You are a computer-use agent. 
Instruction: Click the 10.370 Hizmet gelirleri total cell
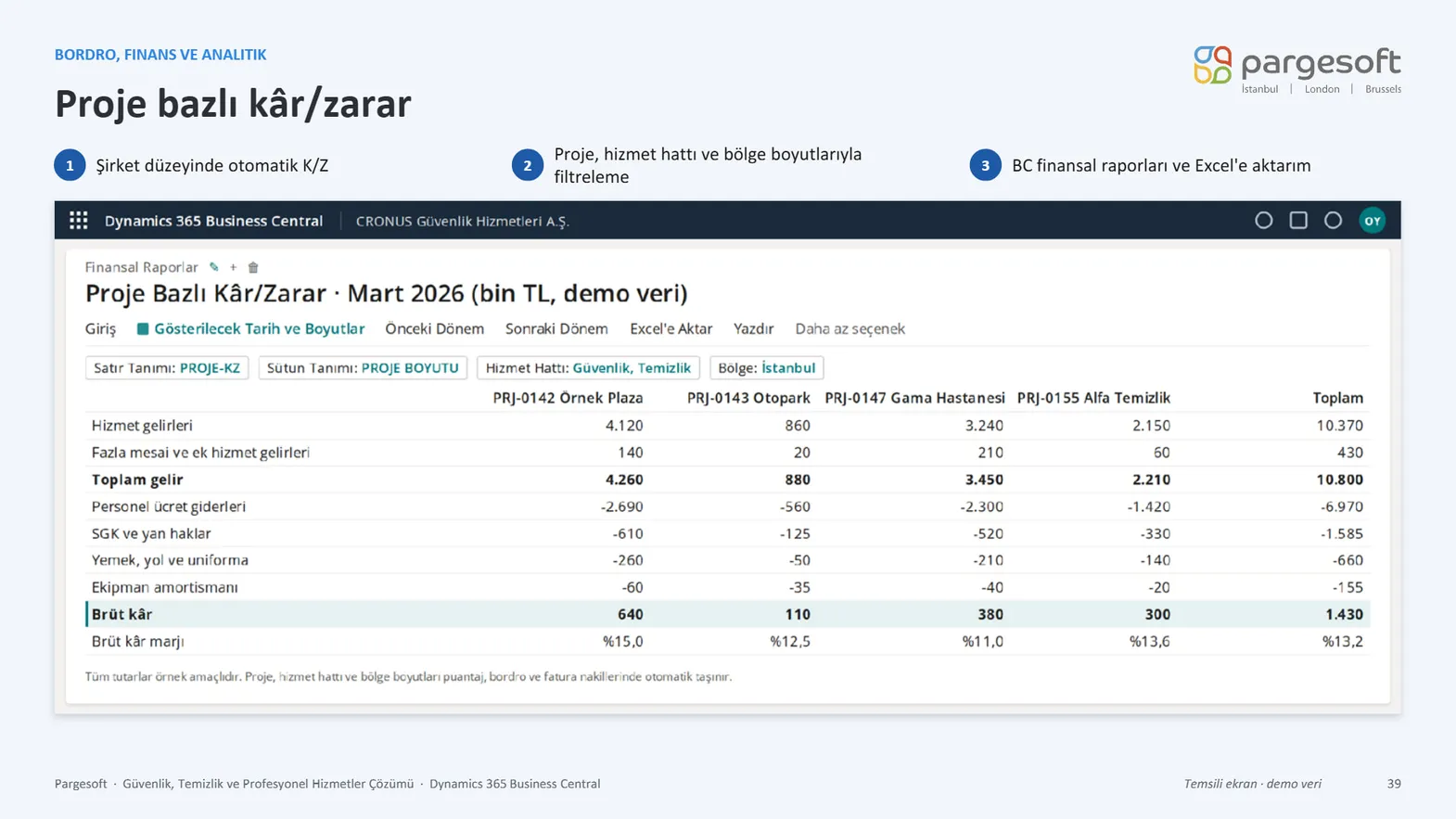(x=1339, y=426)
